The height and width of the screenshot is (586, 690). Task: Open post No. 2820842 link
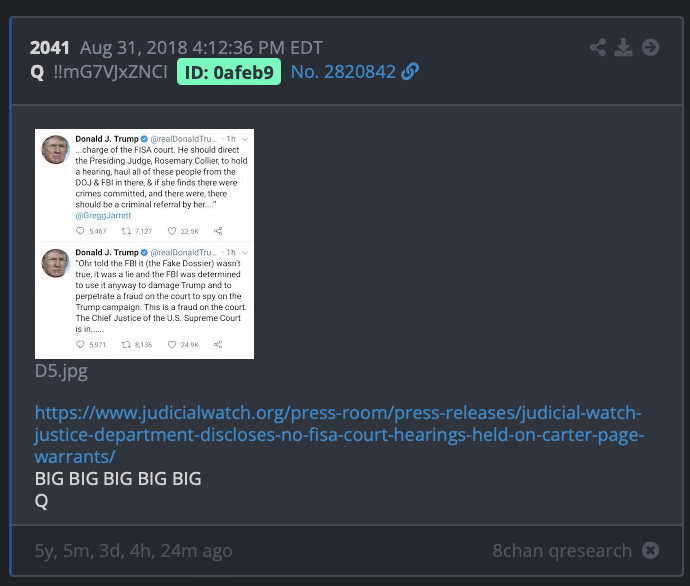[343, 72]
